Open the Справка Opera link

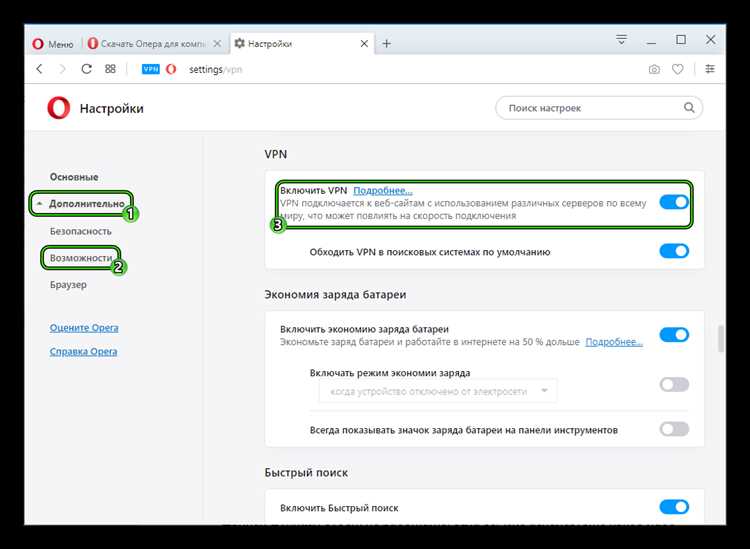[x=83, y=352]
